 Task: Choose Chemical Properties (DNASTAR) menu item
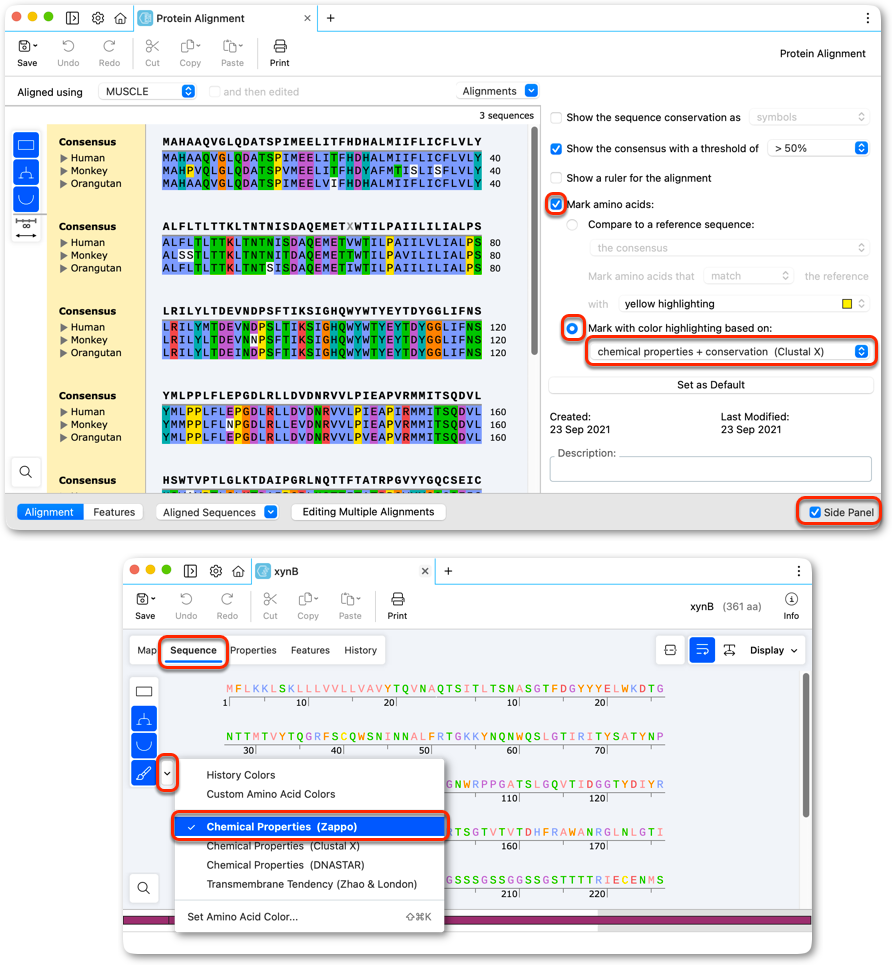point(310,865)
